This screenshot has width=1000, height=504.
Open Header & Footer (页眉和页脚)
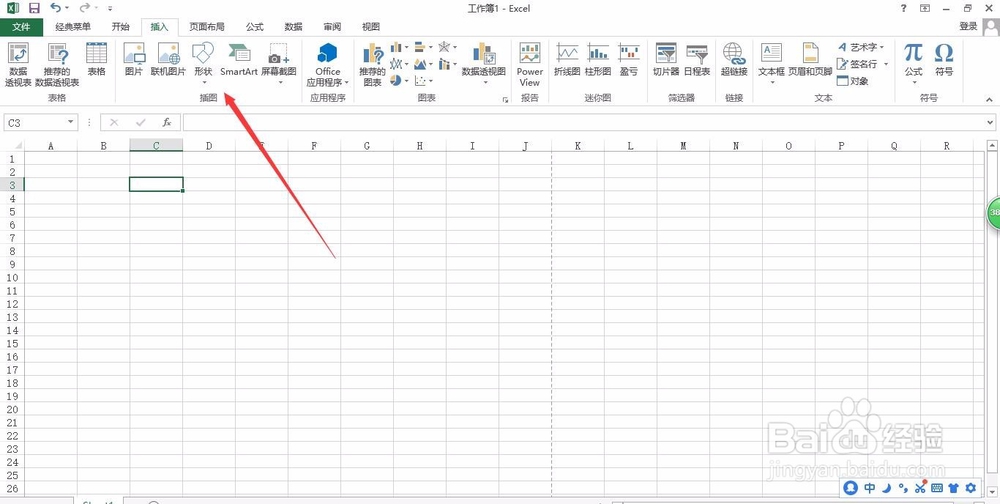[x=811, y=60]
